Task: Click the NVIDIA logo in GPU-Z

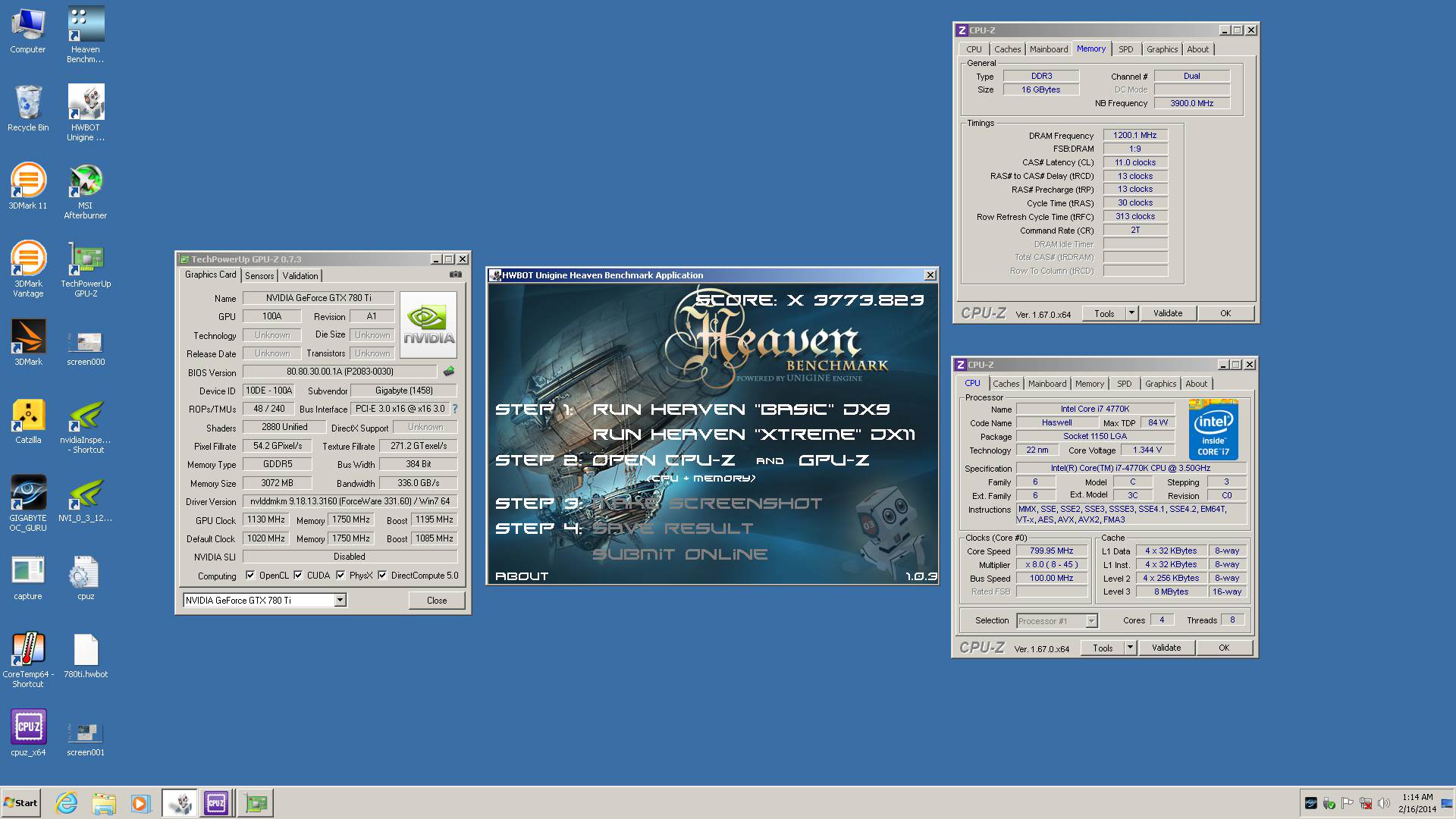Action: coord(428,325)
